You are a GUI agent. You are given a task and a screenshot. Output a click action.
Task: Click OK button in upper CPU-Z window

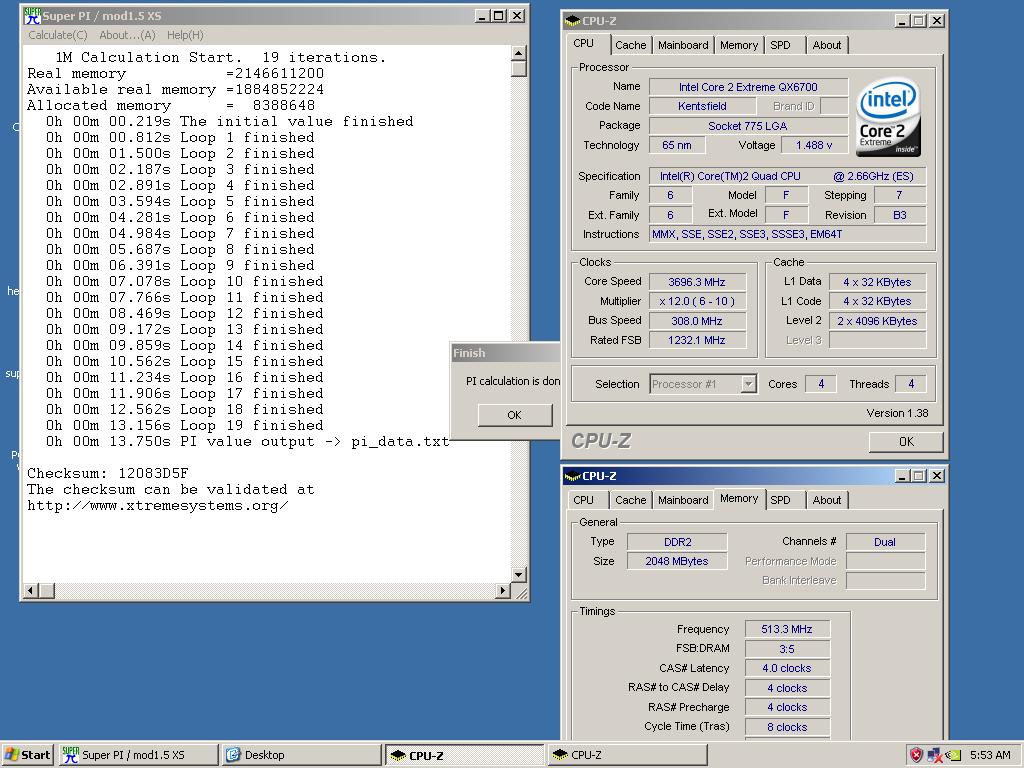click(x=906, y=442)
